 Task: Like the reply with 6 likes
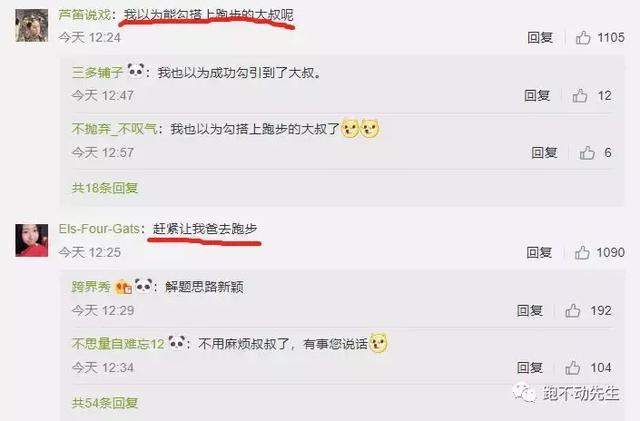(x=587, y=153)
